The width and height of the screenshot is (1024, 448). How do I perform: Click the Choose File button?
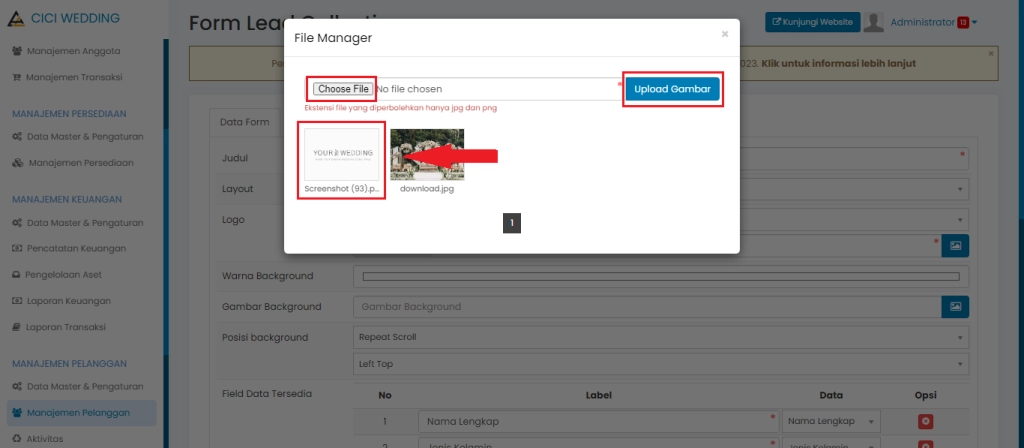[343, 89]
